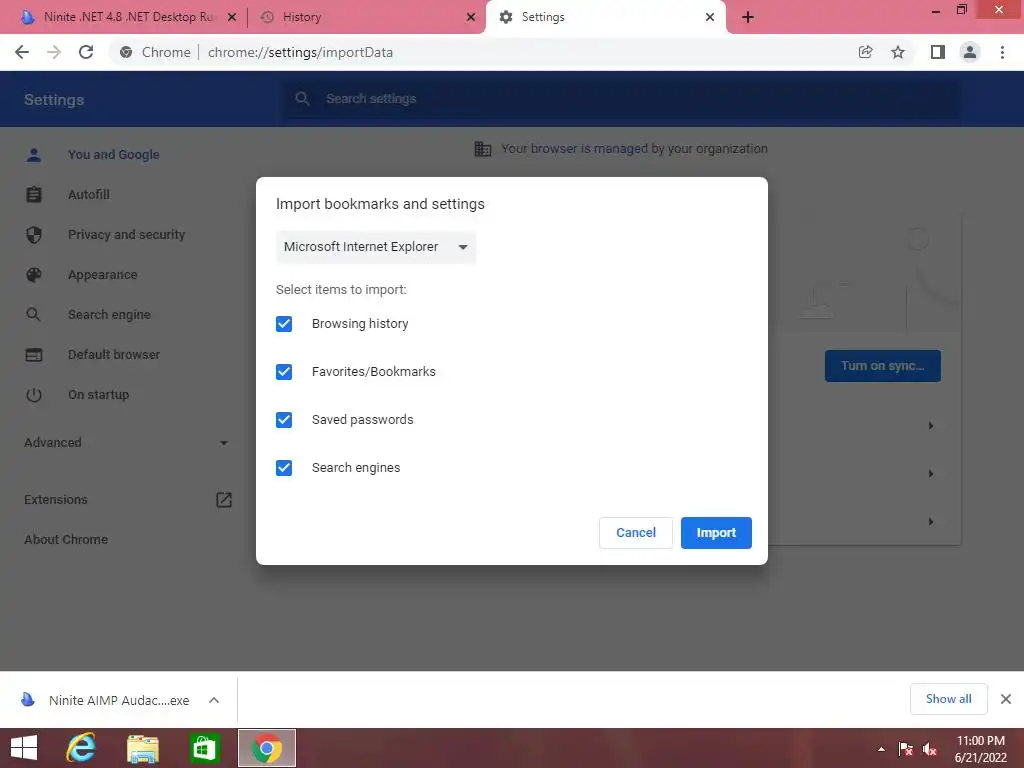Bookmark this page with the star icon
This screenshot has height=768, width=1024.
click(x=898, y=52)
